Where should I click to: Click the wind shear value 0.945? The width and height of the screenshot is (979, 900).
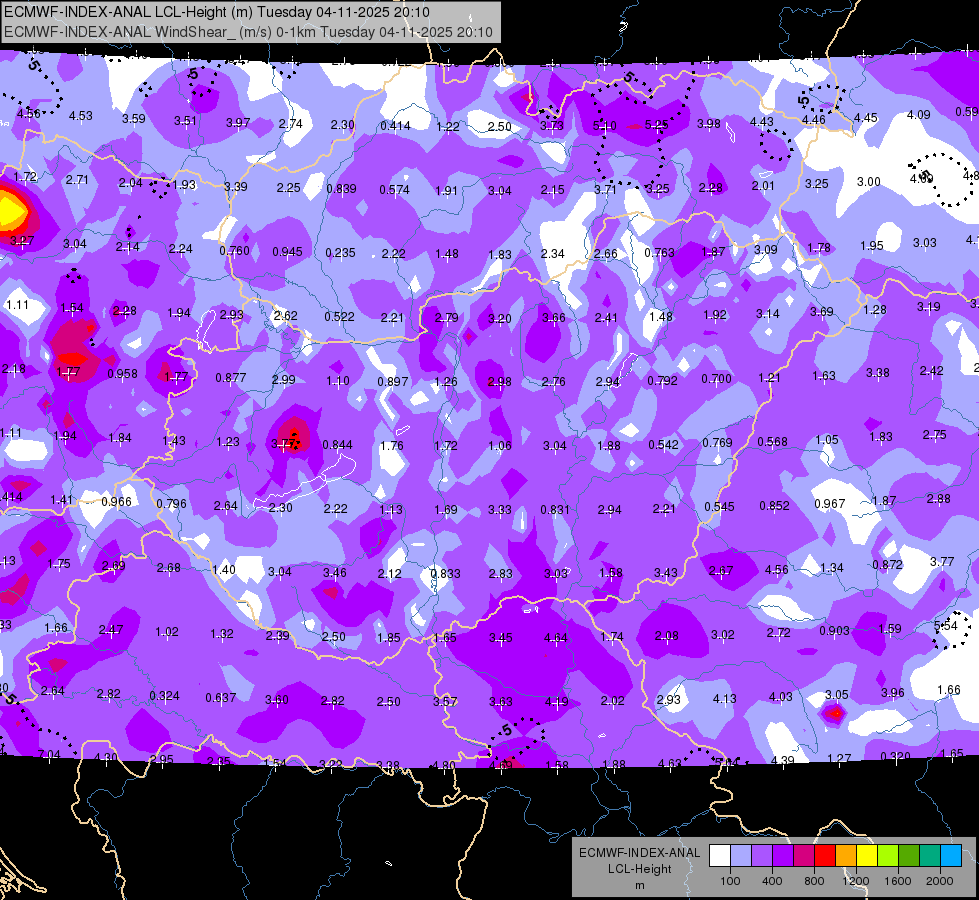pyautogui.click(x=287, y=252)
